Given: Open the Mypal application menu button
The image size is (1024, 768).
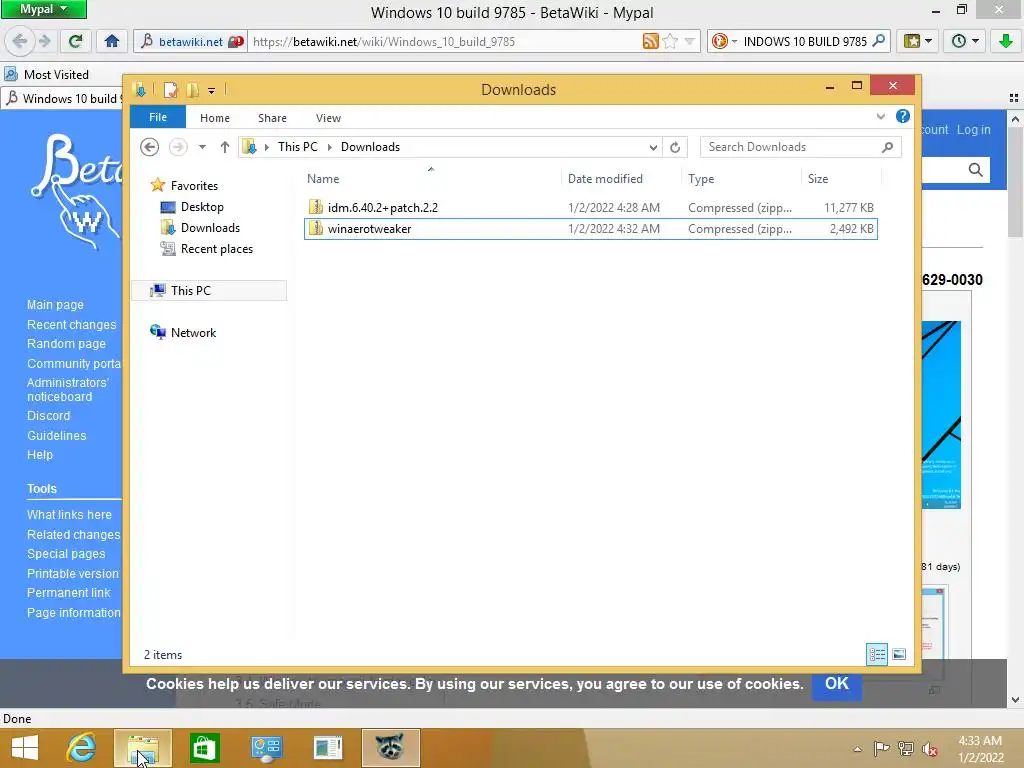Looking at the screenshot, I should pos(44,9).
